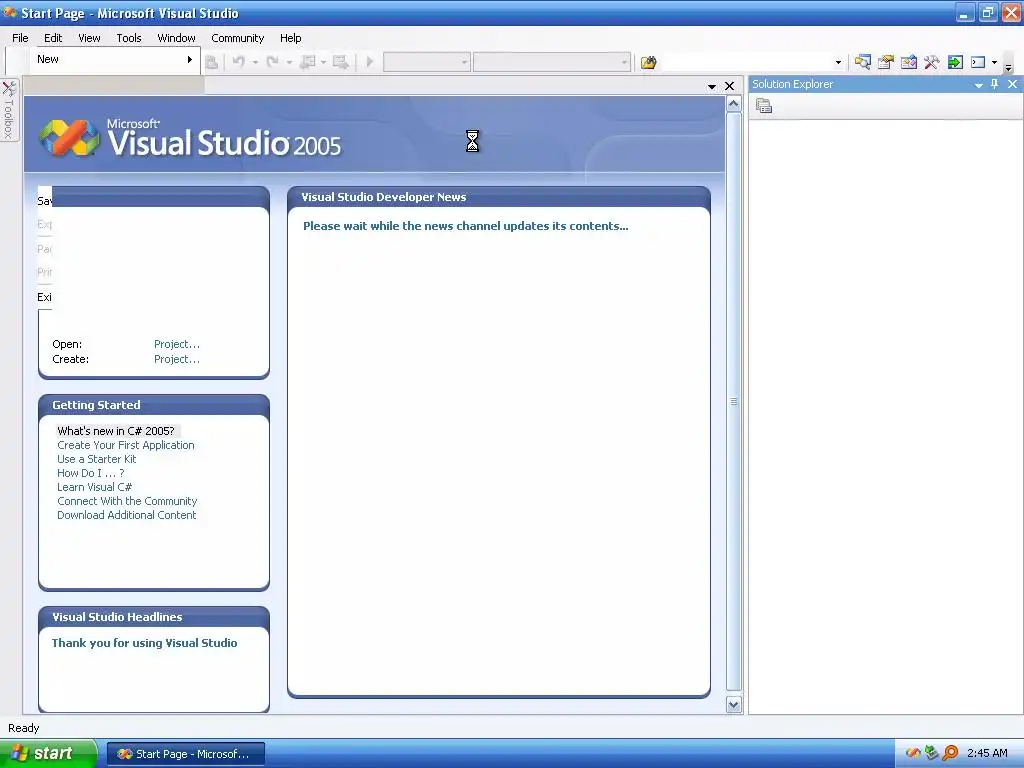Click the Redo toolbar icon

[x=273, y=62]
